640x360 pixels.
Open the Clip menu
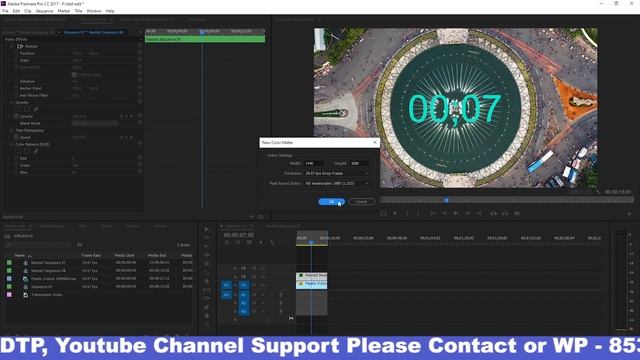(x=28, y=11)
